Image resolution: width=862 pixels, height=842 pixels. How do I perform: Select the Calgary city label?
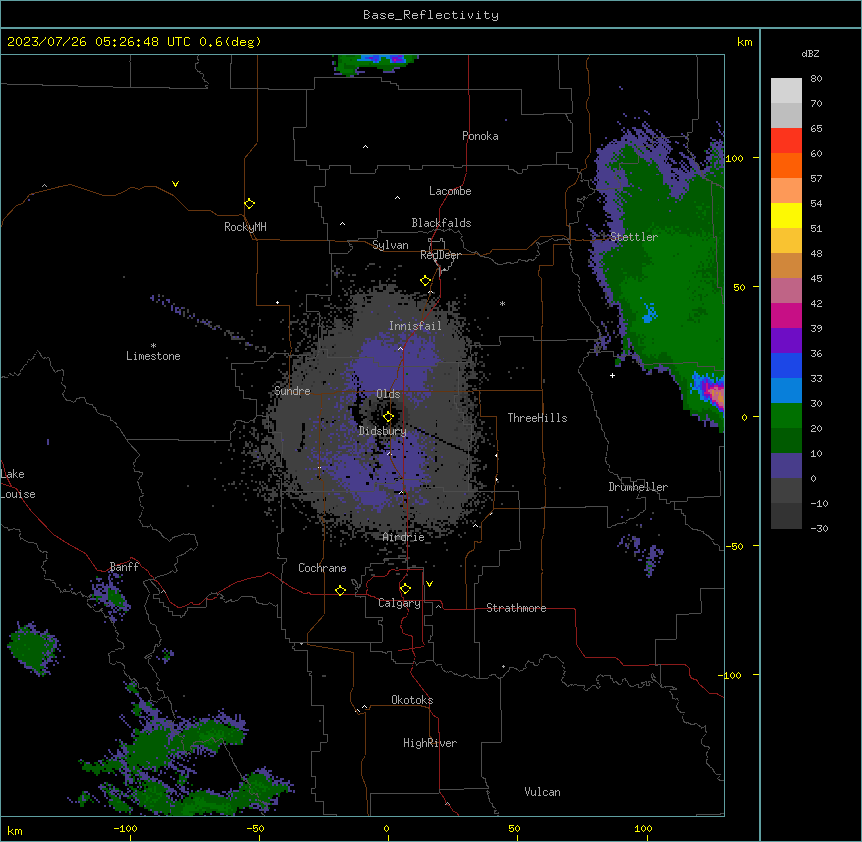399,603
